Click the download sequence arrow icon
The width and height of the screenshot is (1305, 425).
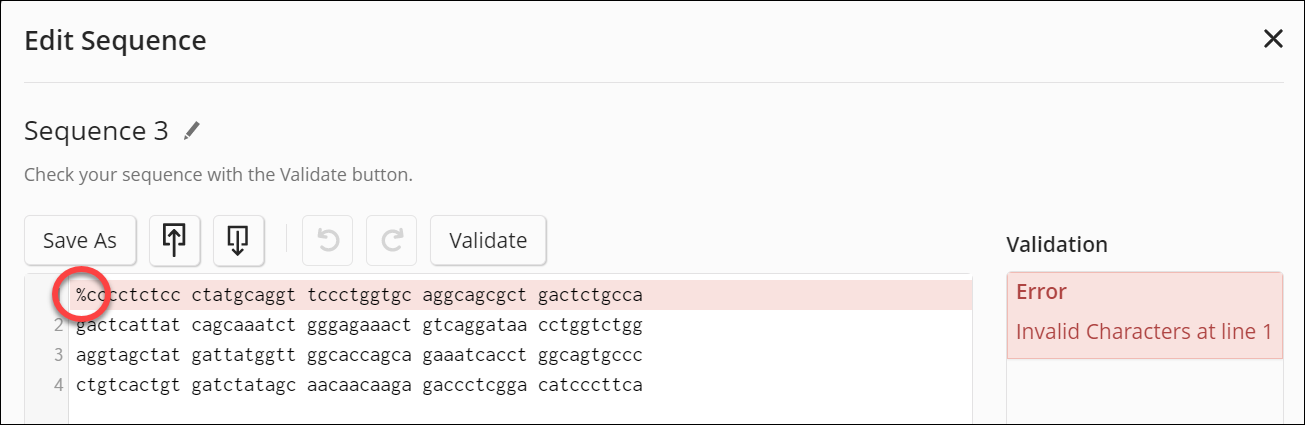pyautogui.click(x=238, y=240)
